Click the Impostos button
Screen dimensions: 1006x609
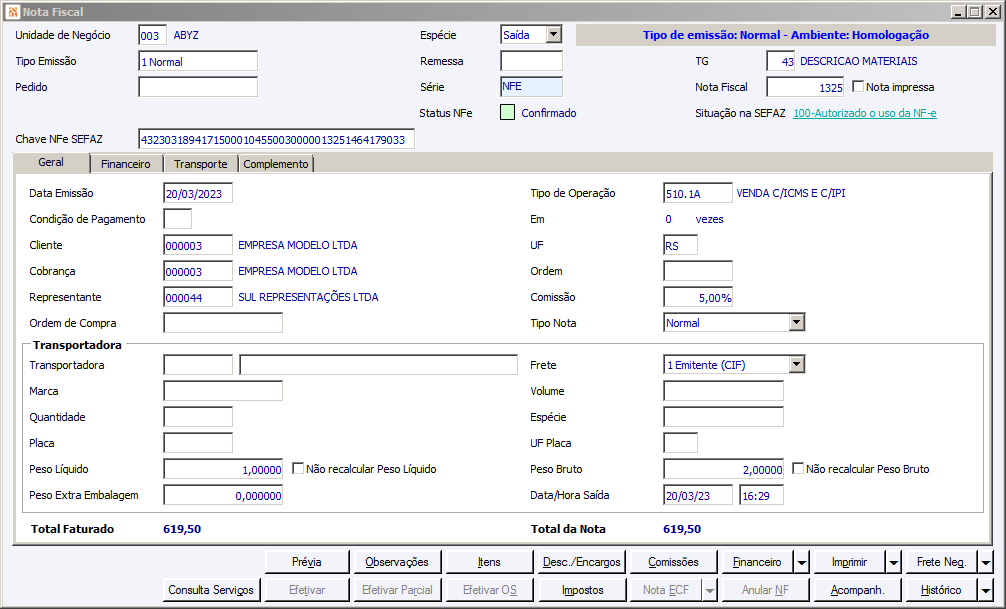coord(582,590)
